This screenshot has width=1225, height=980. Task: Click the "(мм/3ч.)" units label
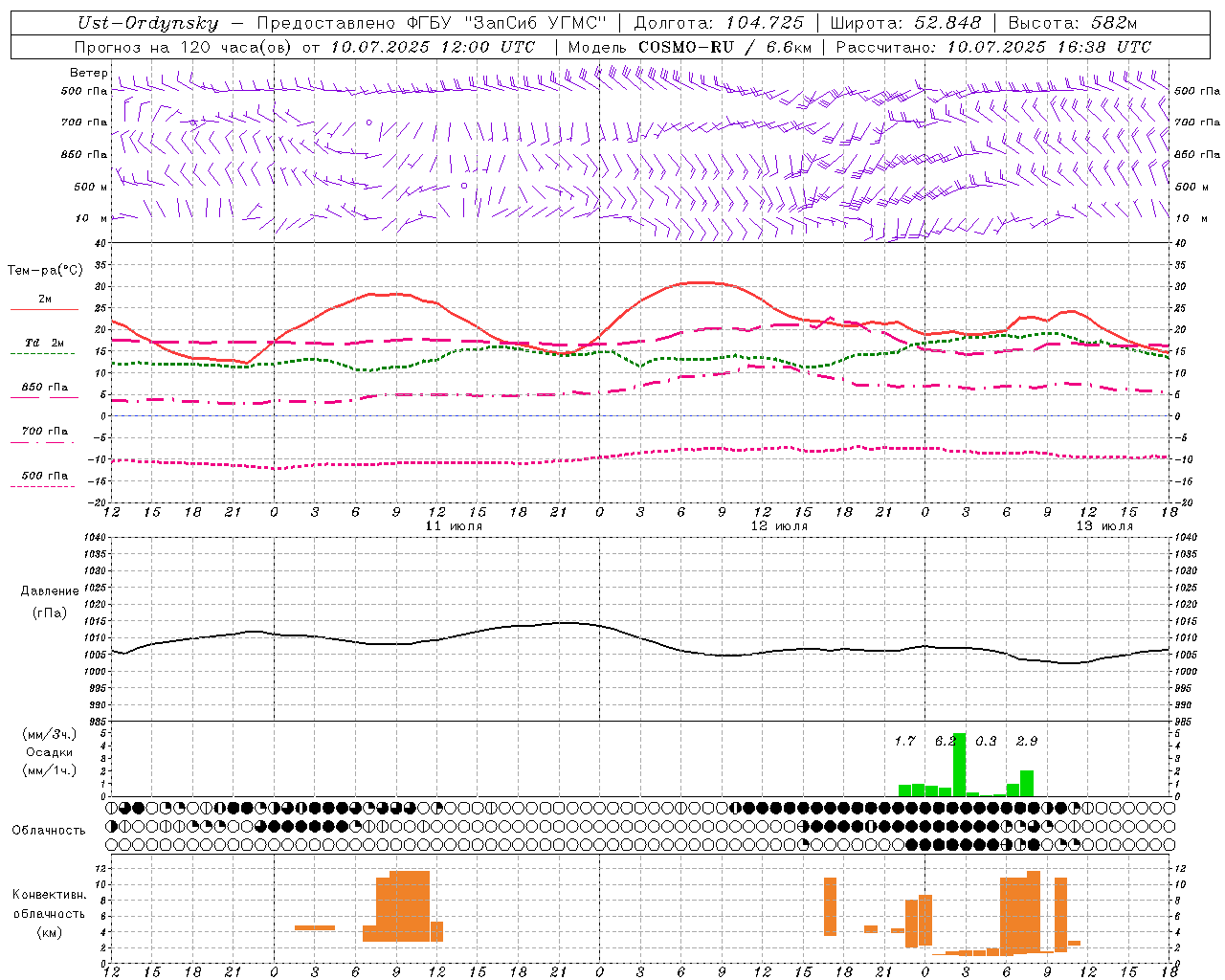click(49, 735)
